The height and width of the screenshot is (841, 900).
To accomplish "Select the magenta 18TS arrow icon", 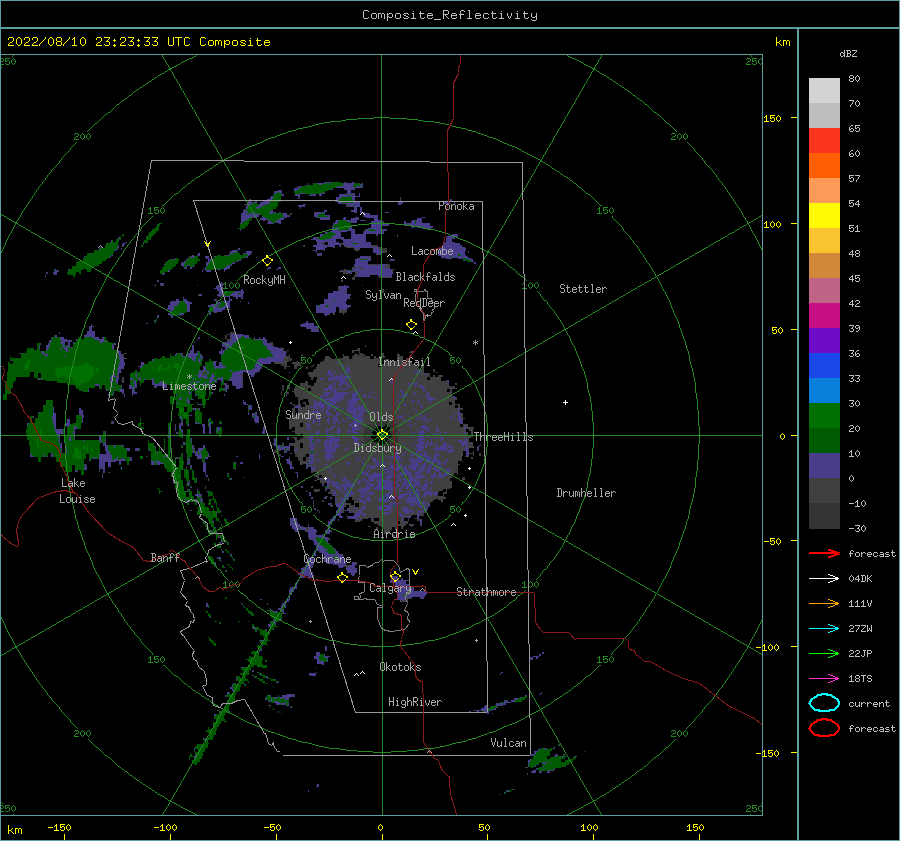I will [824, 679].
